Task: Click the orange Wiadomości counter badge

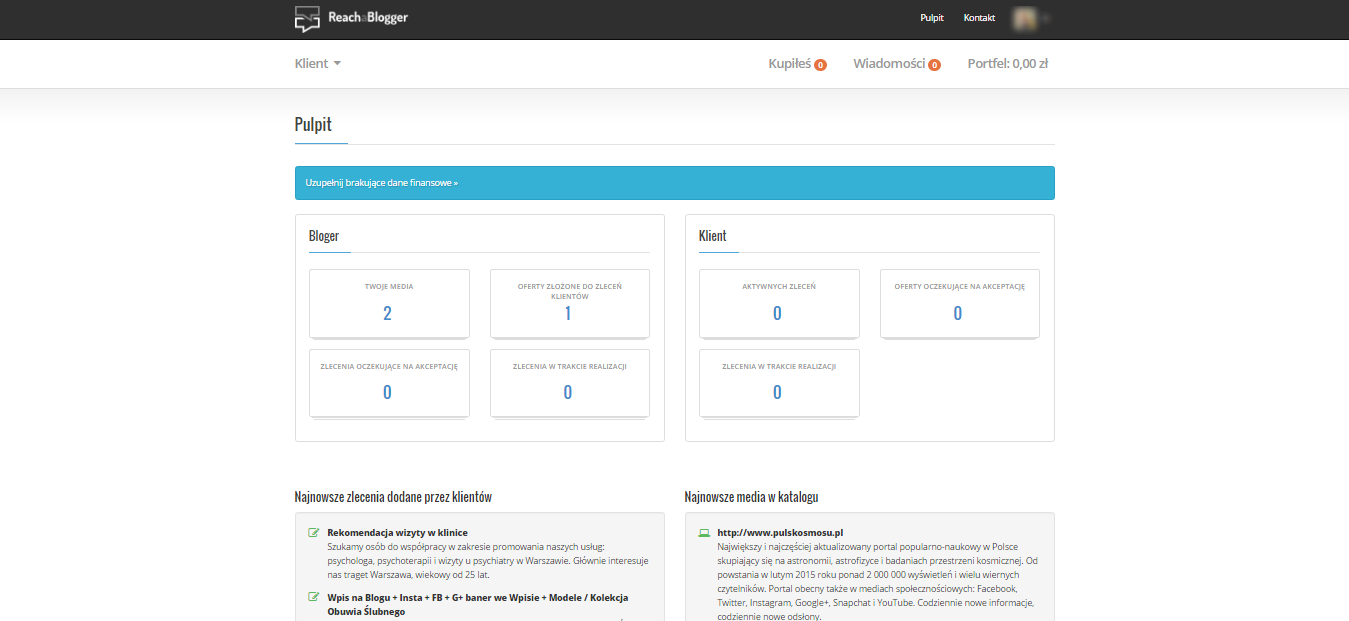Action: point(934,65)
